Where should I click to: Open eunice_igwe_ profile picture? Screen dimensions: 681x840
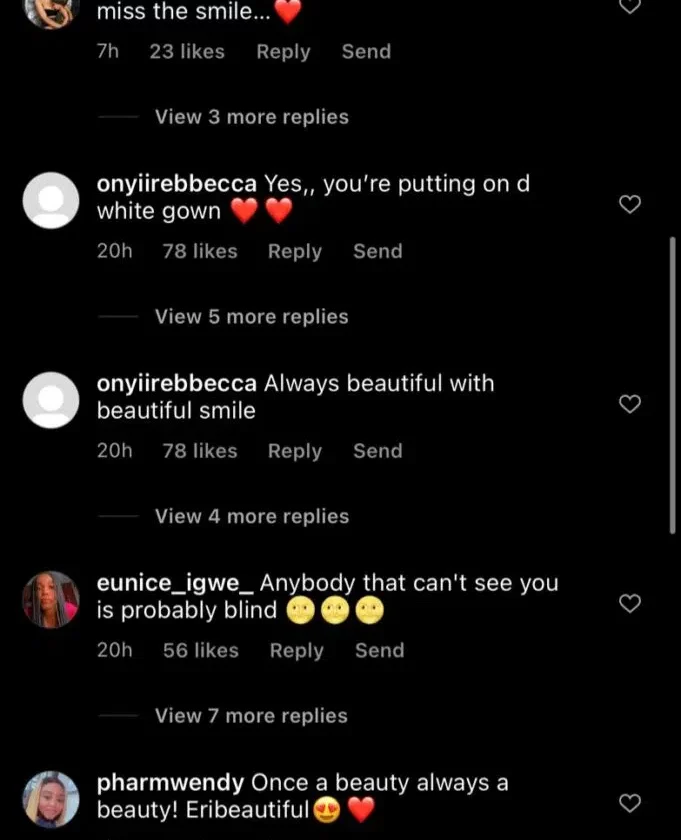click(x=50, y=599)
